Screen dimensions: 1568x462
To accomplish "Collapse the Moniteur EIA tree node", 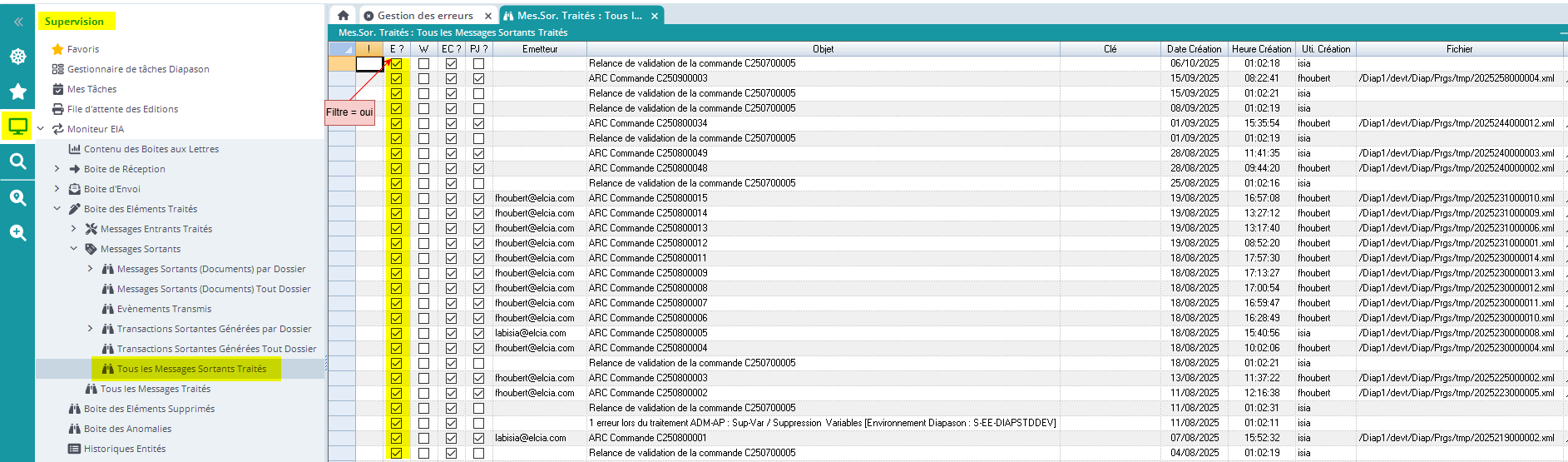I will coord(40,129).
